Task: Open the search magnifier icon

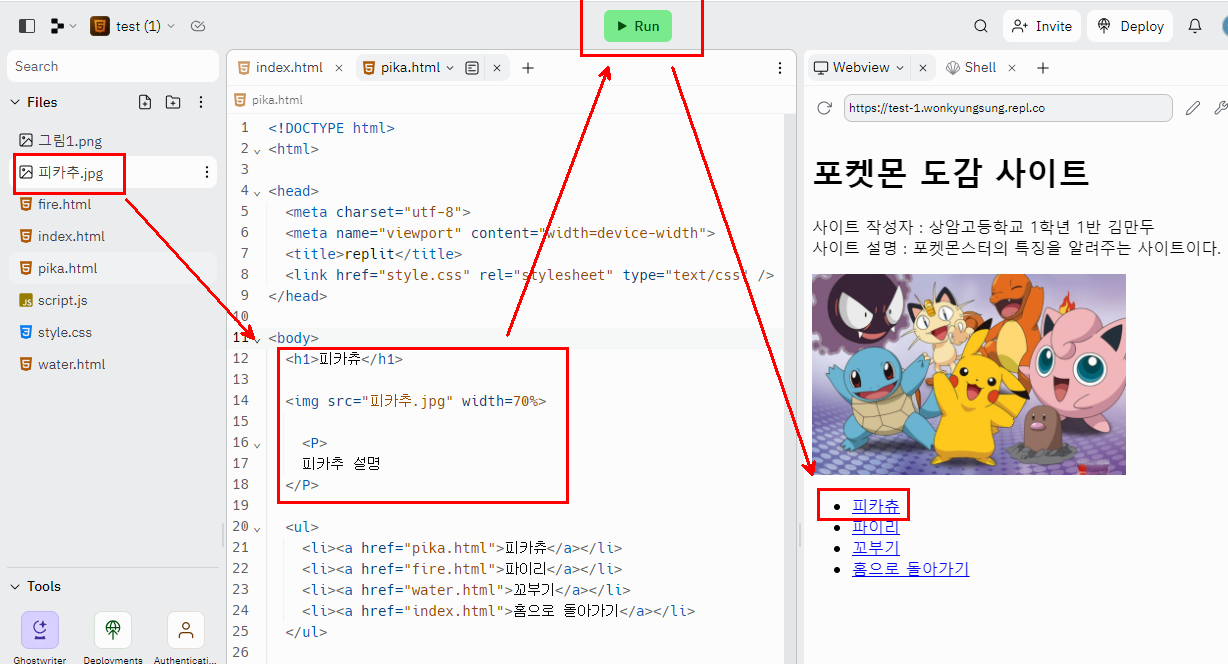Action: [x=981, y=26]
